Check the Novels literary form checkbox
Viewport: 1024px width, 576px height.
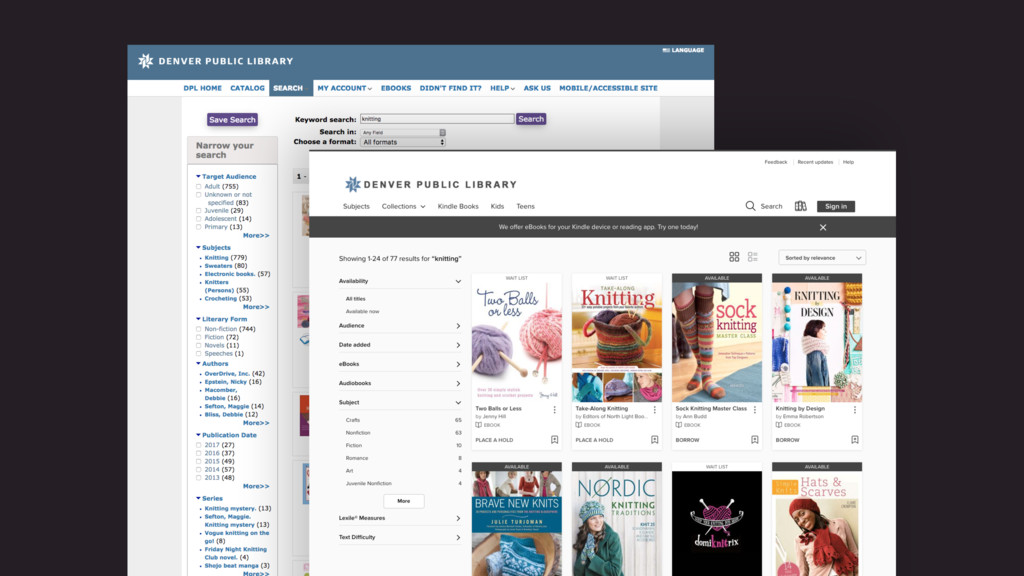199,345
